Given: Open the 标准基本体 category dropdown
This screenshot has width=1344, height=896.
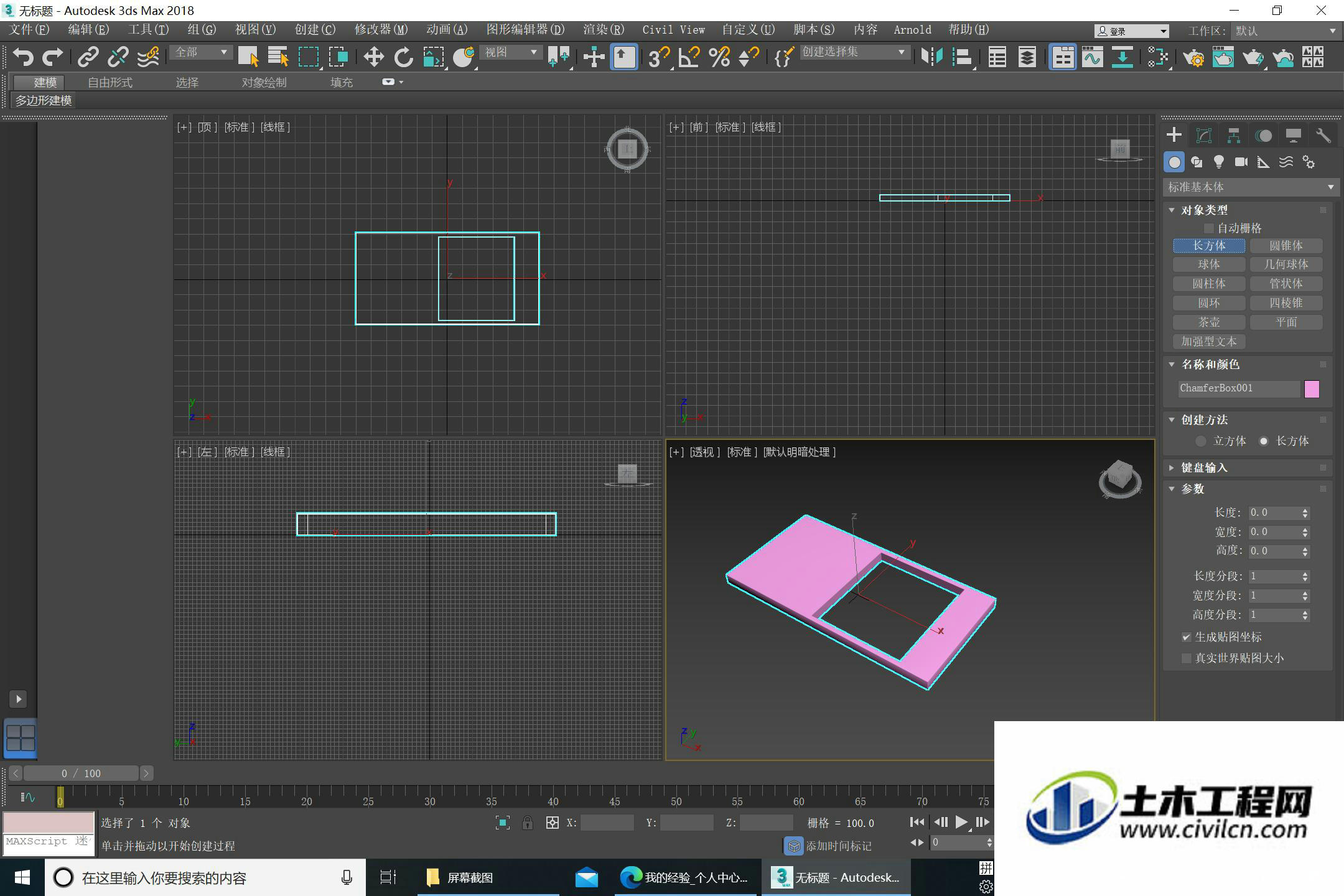Looking at the screenshot, I should 1251,187.
